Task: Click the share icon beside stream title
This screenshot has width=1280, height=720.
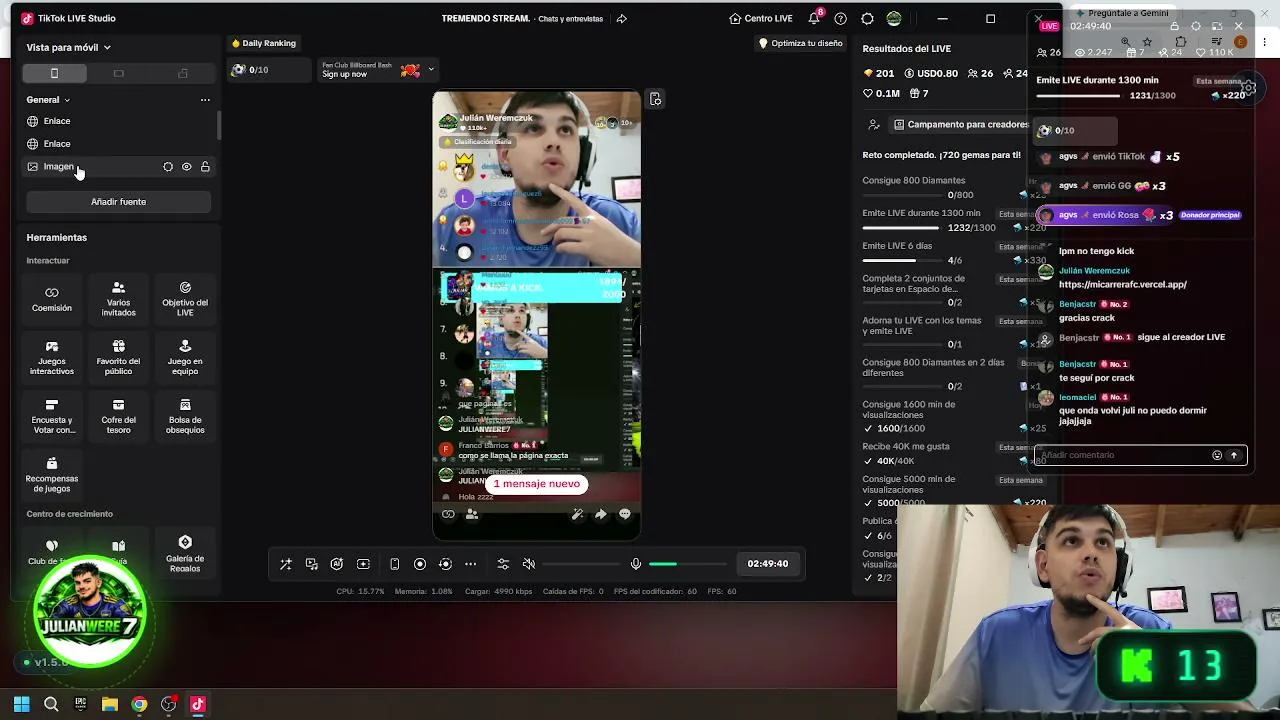Action: [x=621, y=19]
